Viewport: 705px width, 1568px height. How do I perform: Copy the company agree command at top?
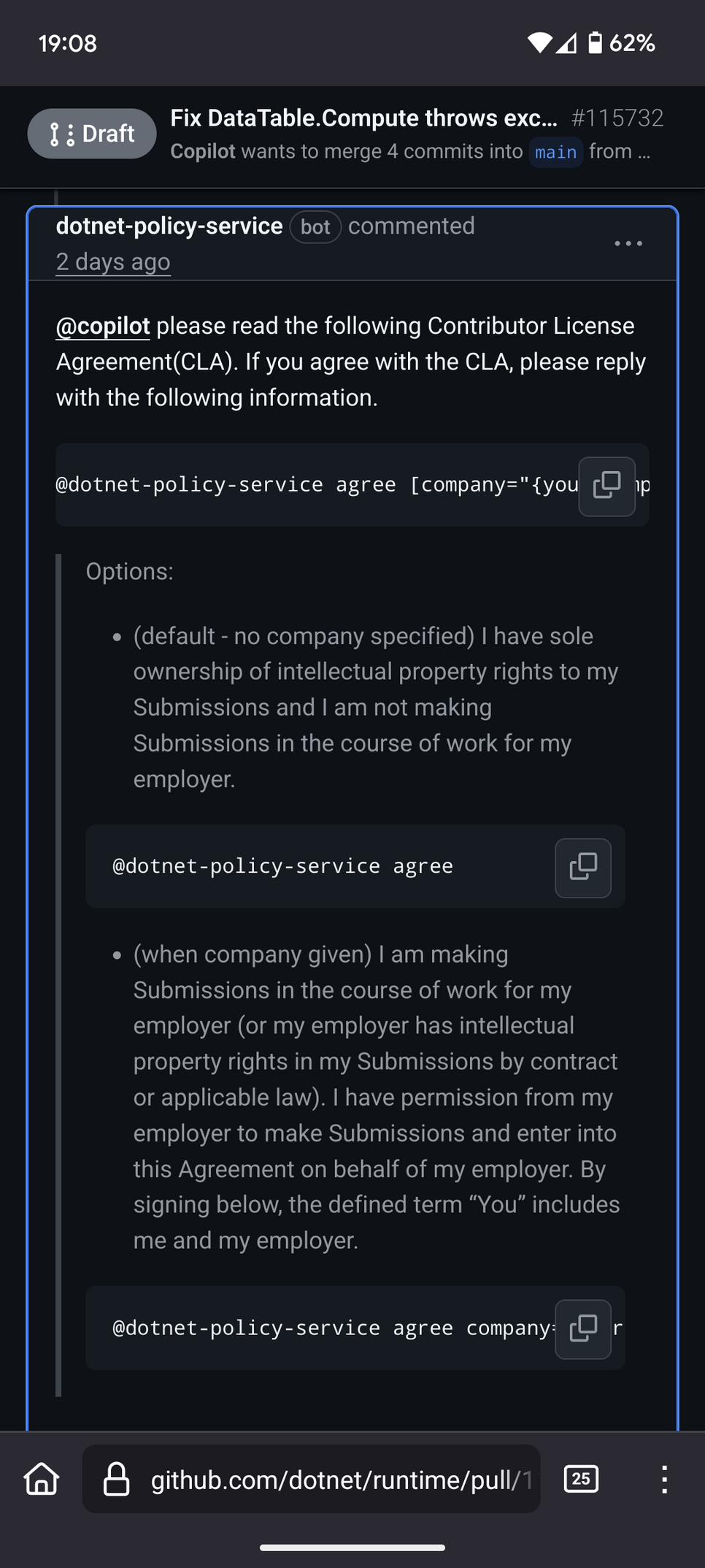tap(606, 486)
